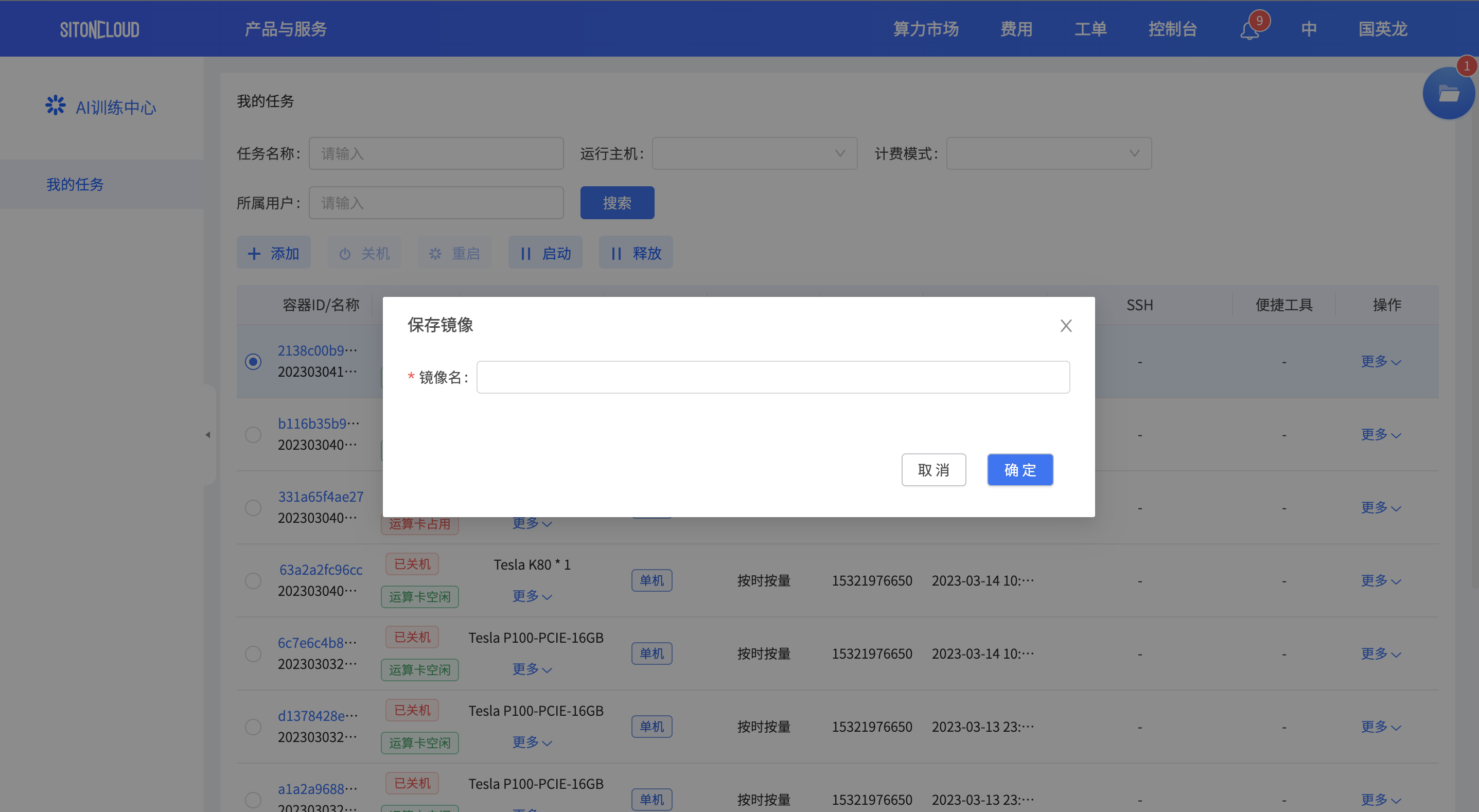Open the 运行主机 dropdown

point(754,153)
